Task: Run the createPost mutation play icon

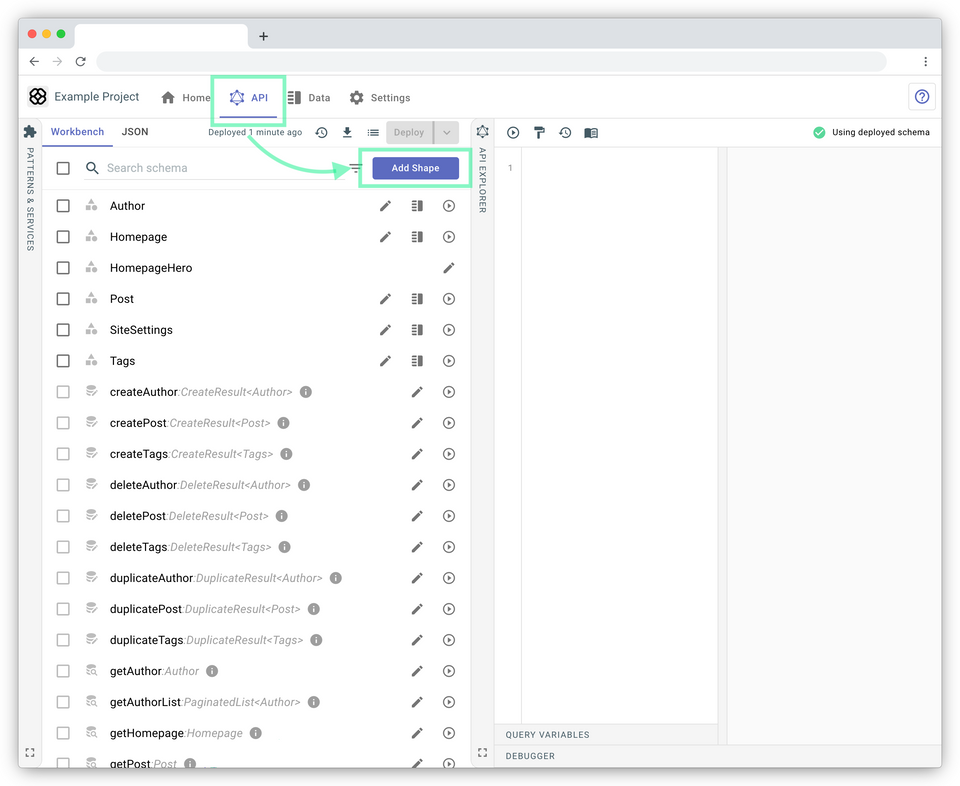Action: point(449,423)
